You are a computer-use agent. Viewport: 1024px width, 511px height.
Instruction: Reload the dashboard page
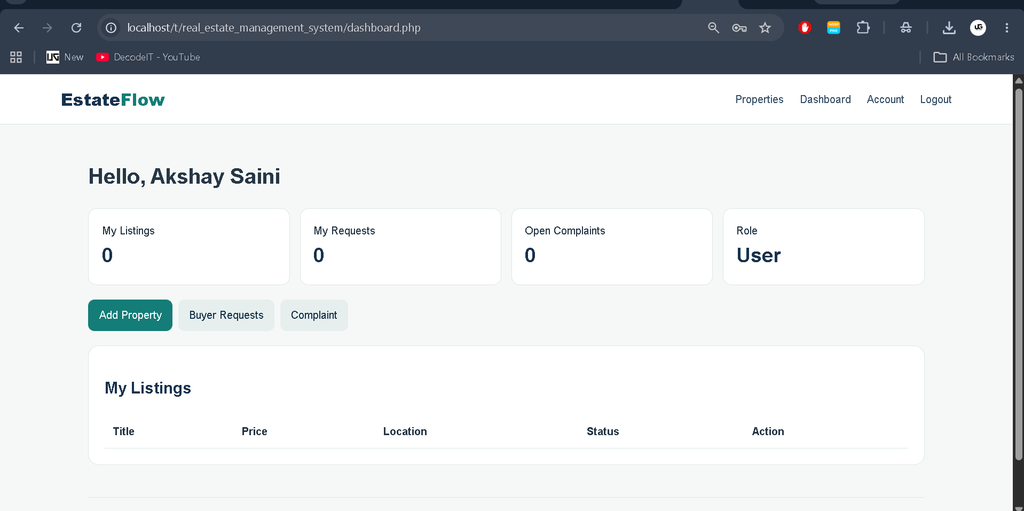click(x=76, y=27)
